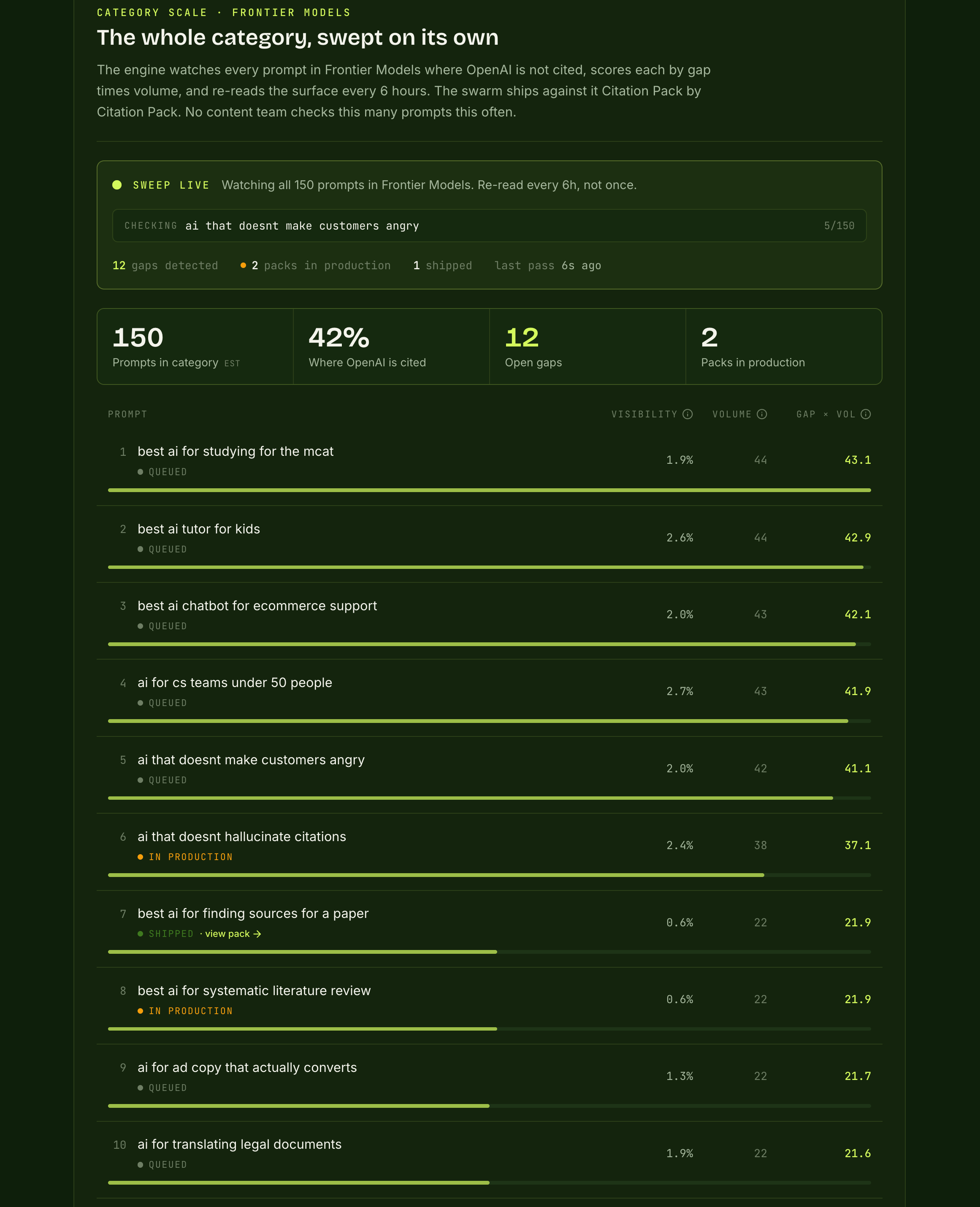Click score bar under translating legal documents row
This screenshot has width=980, height=1207.
point(490,1183)
